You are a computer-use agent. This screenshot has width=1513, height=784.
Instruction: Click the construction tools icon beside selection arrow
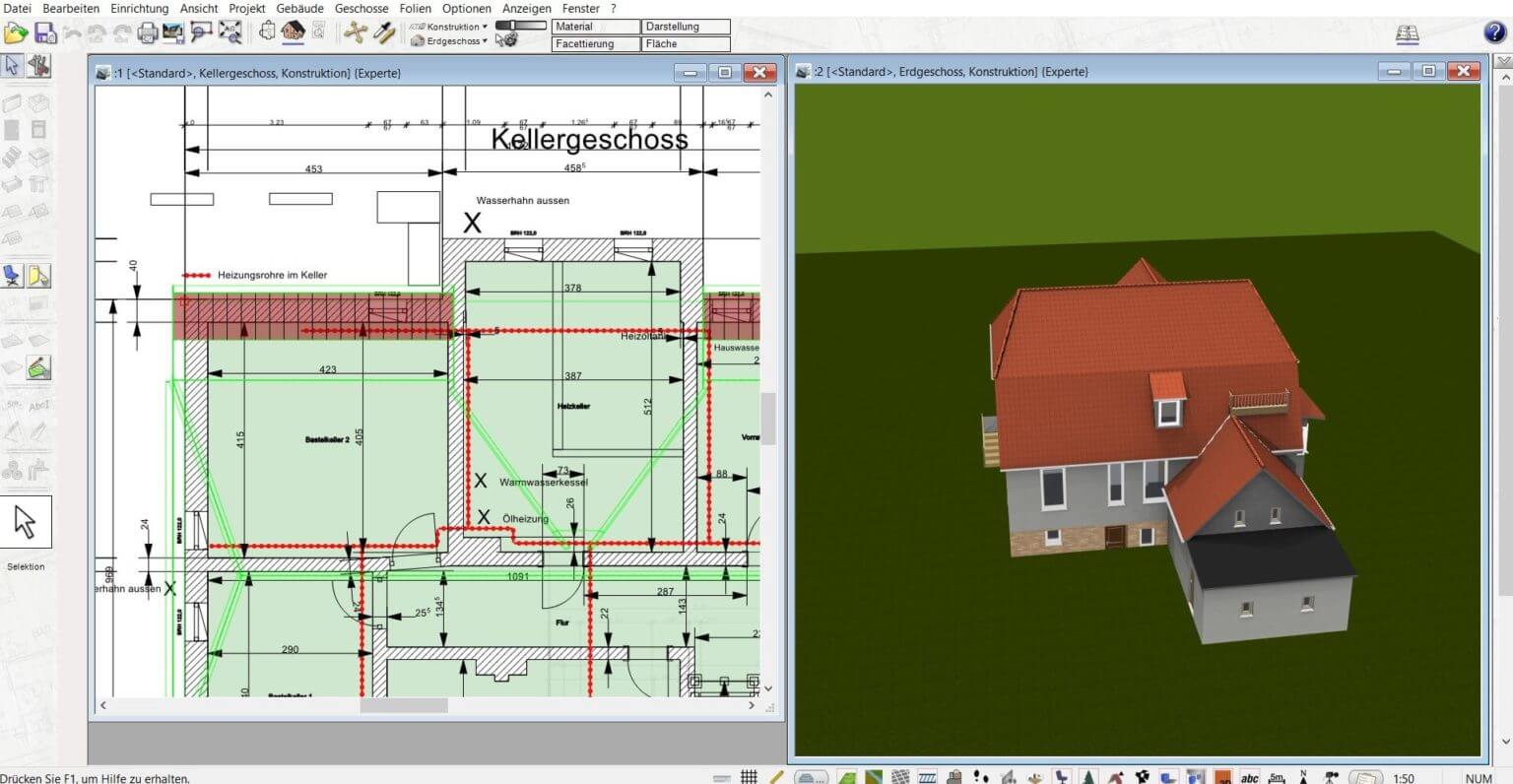(39, 66)
